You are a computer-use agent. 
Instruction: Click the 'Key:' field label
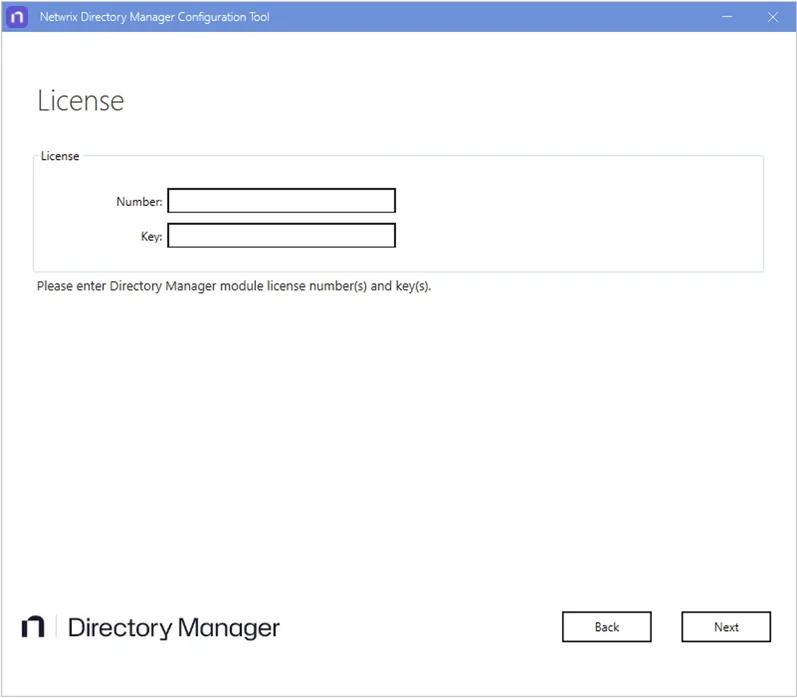(151, 236)
